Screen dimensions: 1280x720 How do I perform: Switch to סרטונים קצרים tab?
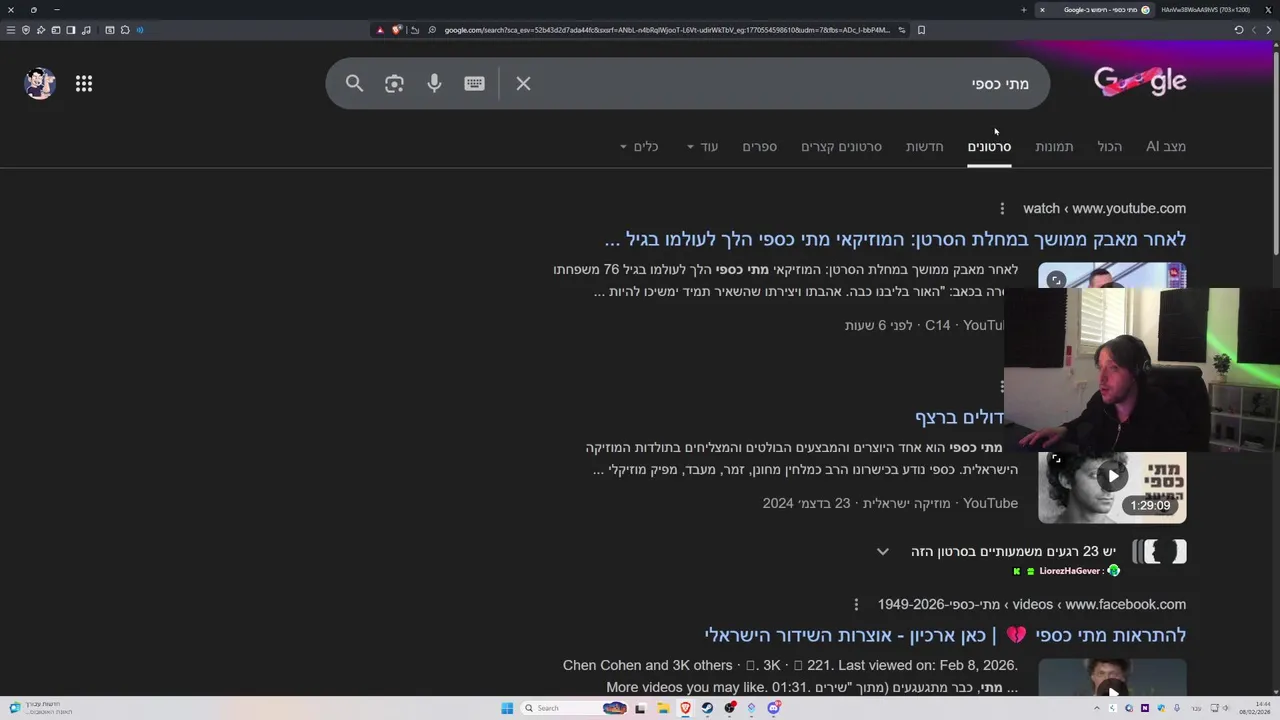[841, 146]
